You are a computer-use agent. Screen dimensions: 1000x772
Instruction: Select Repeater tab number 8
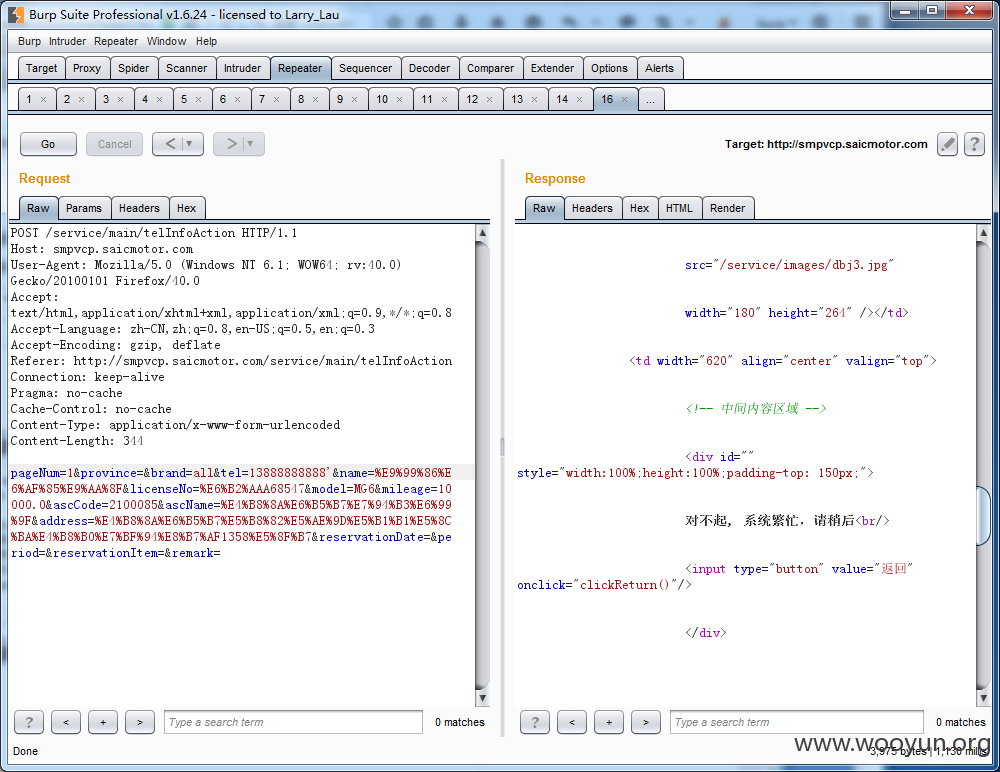click(301, 100)
